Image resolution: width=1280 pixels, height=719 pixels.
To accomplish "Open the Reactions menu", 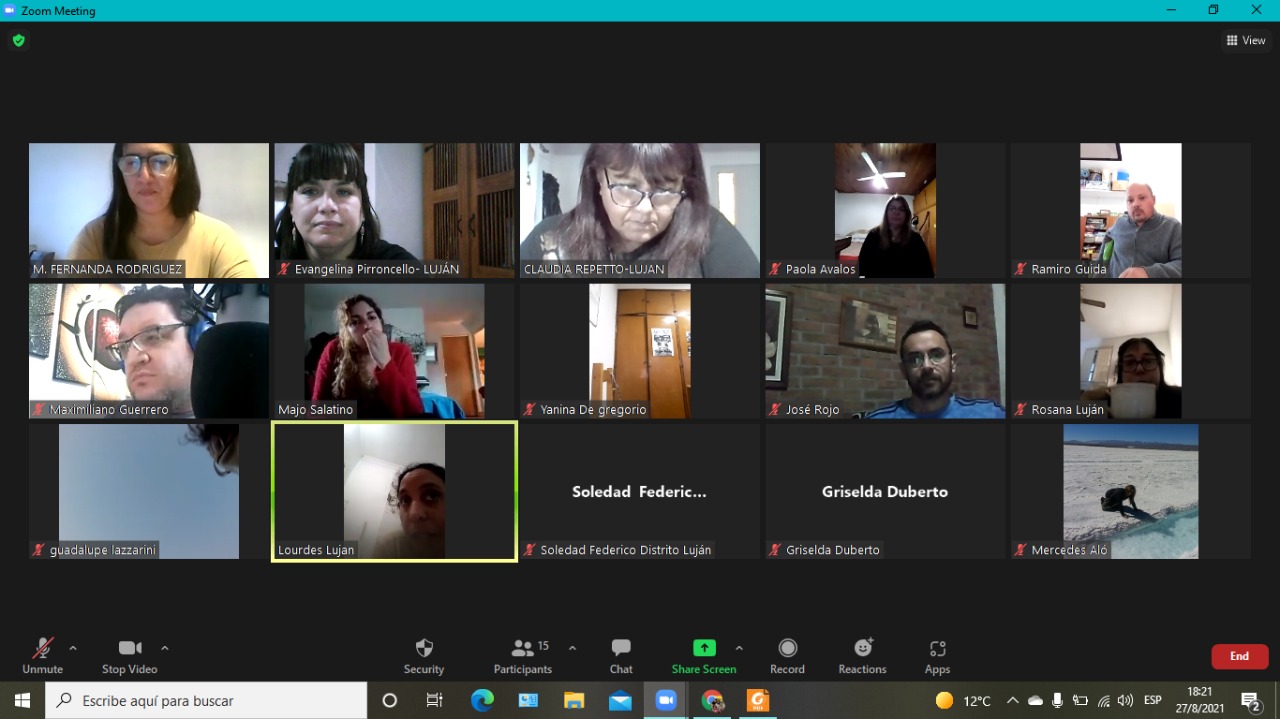I will tap(862, 656).
